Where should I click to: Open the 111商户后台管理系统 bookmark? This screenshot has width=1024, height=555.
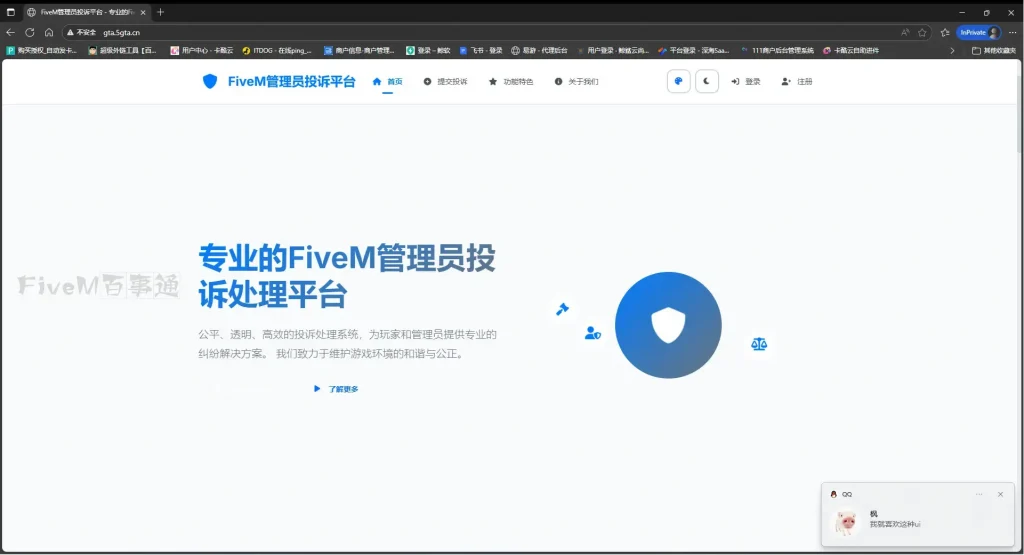click(777, 50)
